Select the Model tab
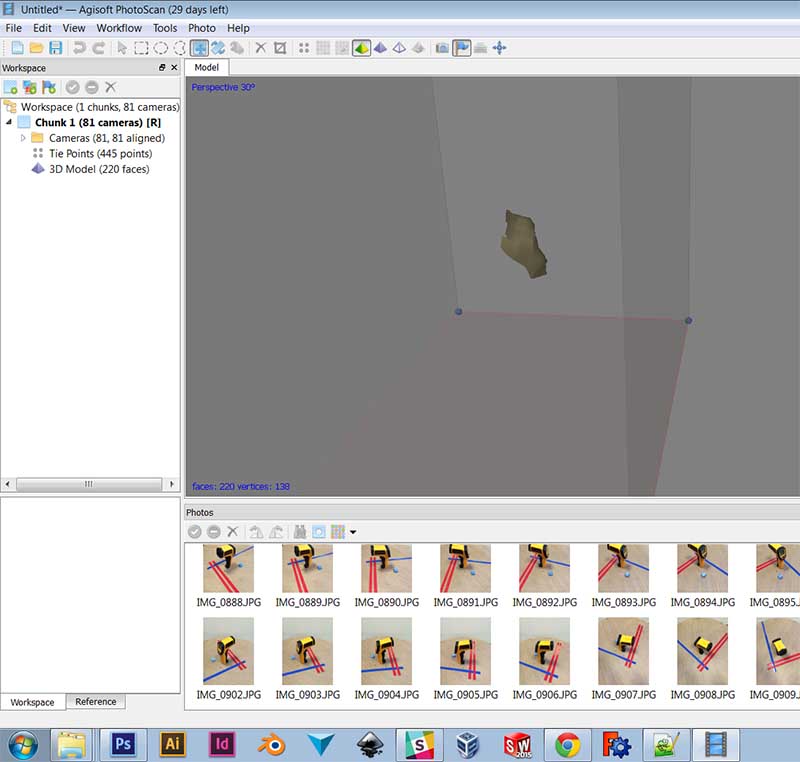Viewport: 800px width, 762px height. click(x=207, y=67)
